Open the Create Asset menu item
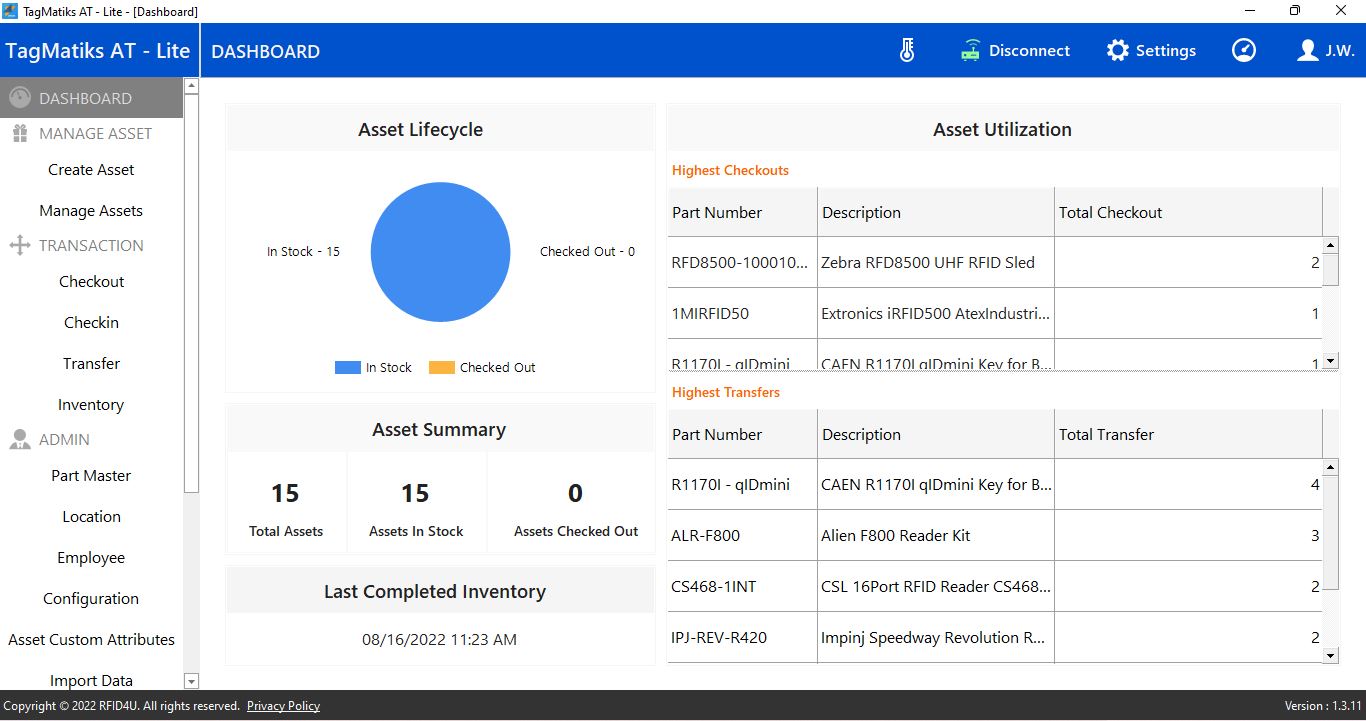The width and height of the screenshot is (1366, 721). click(x=91, y=170)
